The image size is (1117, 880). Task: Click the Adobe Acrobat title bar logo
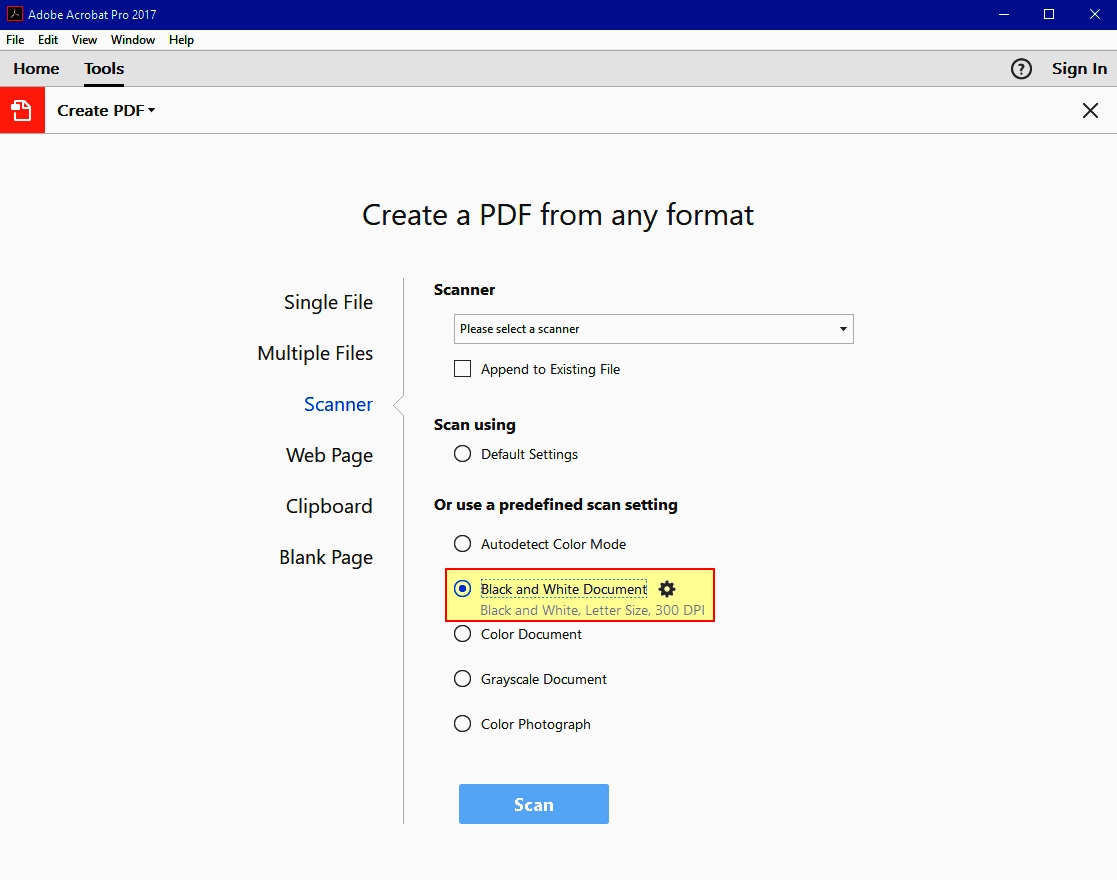[14, 14]
